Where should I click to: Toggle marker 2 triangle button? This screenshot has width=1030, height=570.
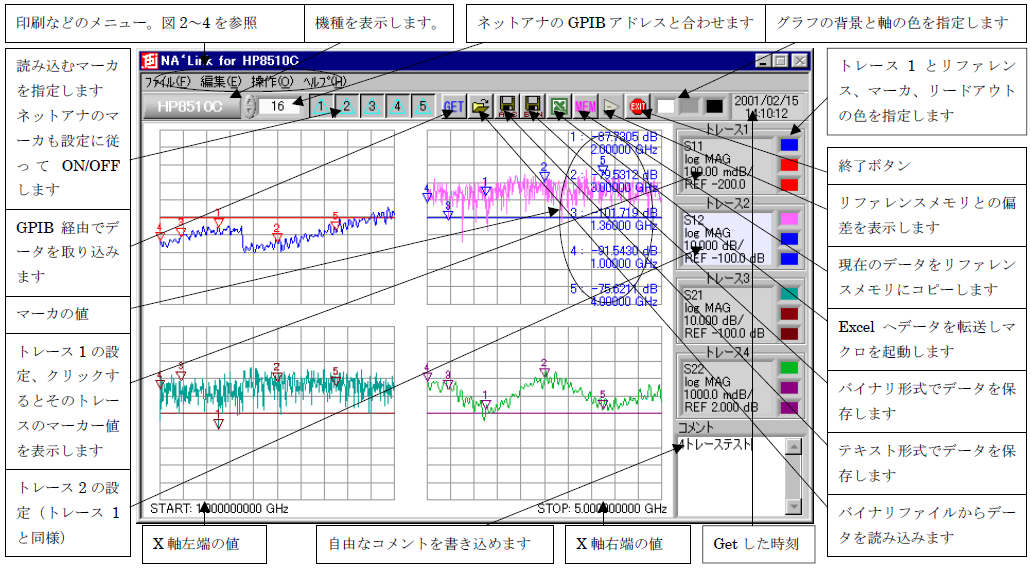[x=346, y=106]
